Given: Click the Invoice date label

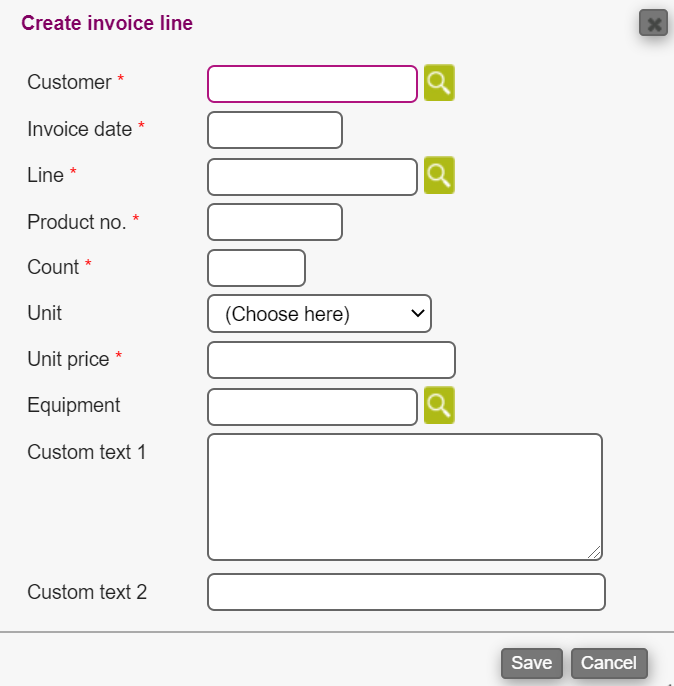Looking at the screenshot, I should click(x=79, y=129).
